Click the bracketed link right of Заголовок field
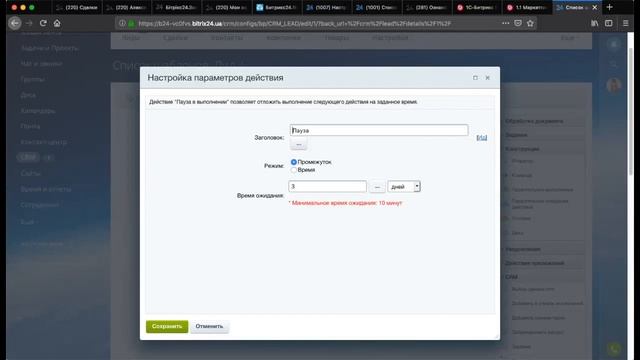The height and width of the screenshot is (360, 640). pos(482,138)
